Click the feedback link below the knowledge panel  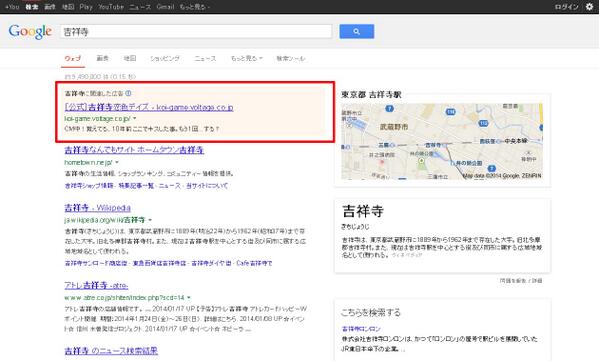[x=521, y=281]
